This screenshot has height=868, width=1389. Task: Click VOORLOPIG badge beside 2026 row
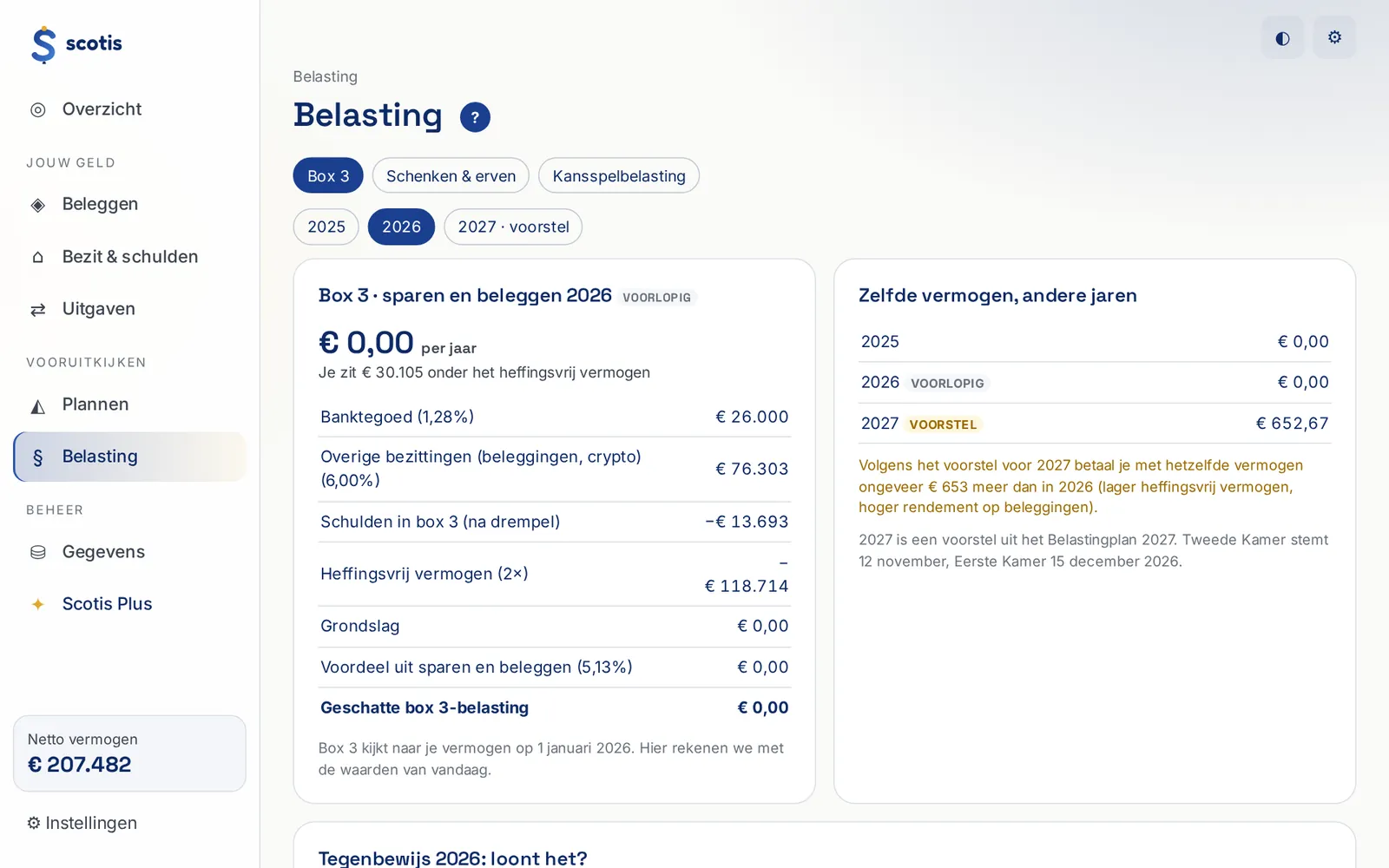947,383
